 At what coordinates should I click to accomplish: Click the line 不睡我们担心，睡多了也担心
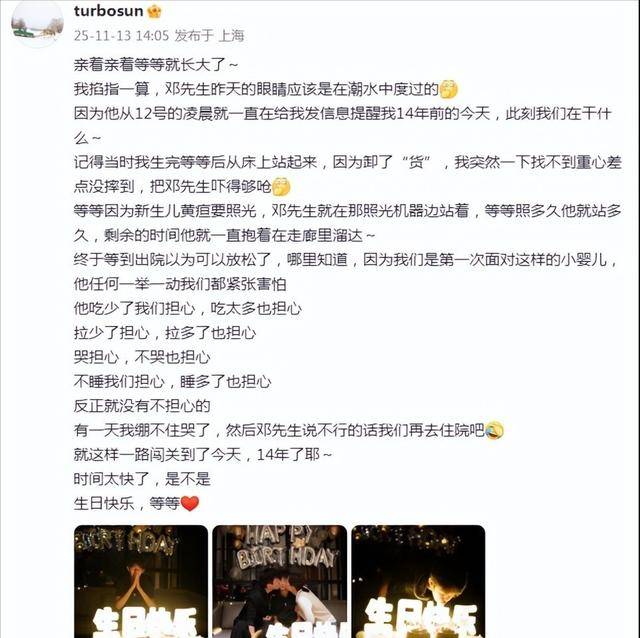click(x=173, y=381)
